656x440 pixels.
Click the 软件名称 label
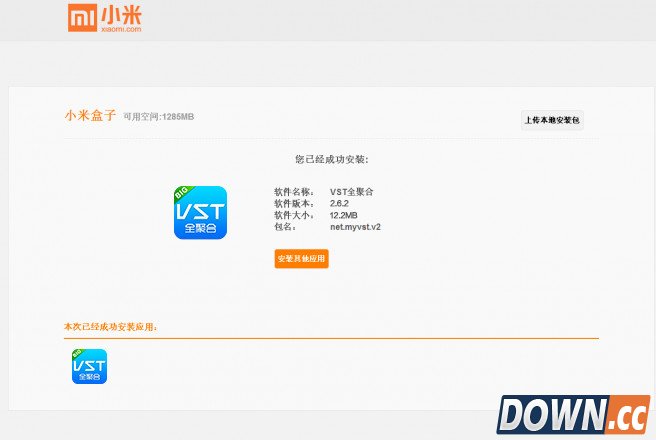point(294,192)
